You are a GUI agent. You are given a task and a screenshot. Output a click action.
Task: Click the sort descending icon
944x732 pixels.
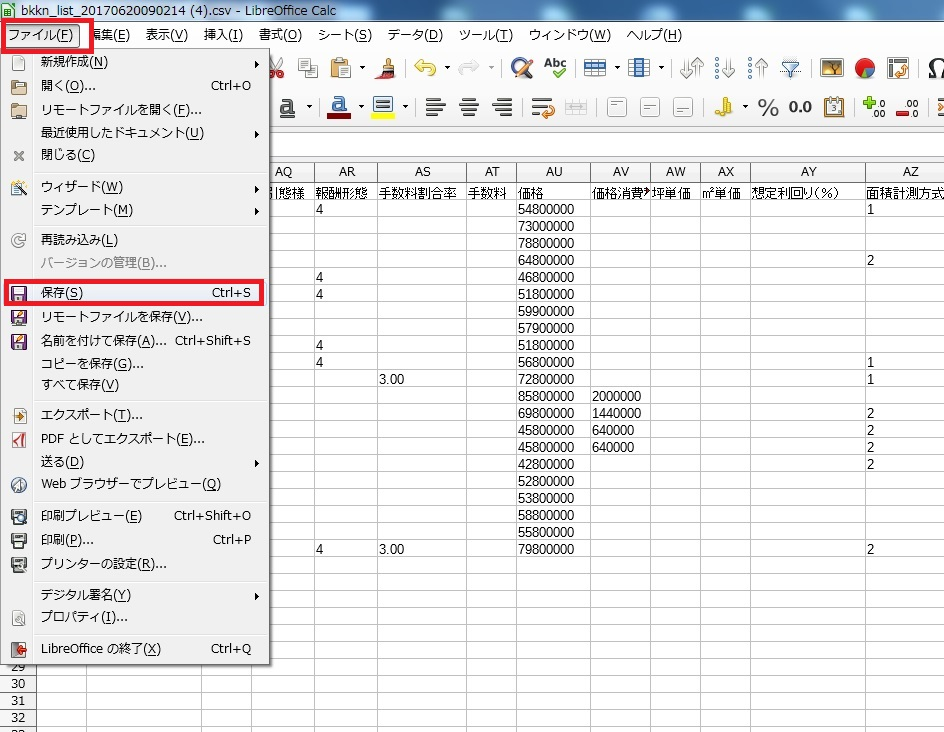(x=758, y=68)
